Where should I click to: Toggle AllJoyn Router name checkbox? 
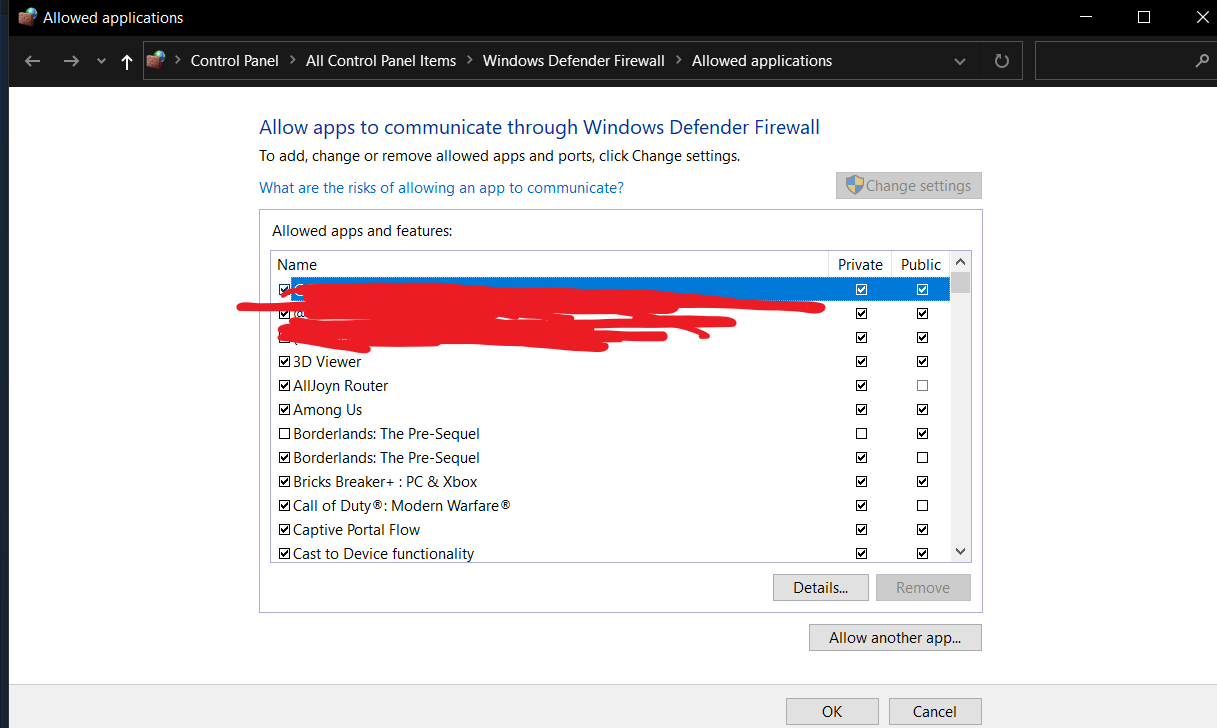coord(284,386)
